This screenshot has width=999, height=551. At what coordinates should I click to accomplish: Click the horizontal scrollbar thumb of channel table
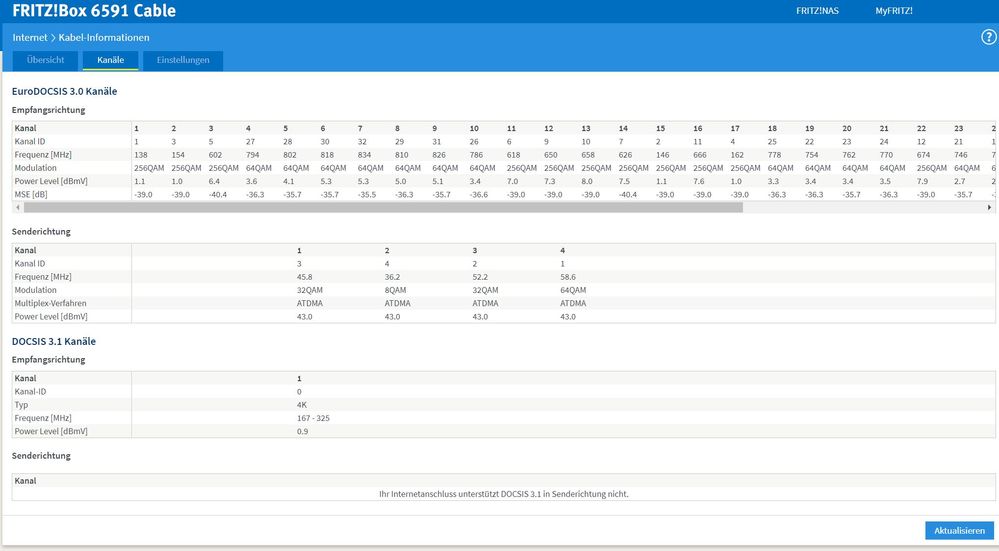point(383,208)
